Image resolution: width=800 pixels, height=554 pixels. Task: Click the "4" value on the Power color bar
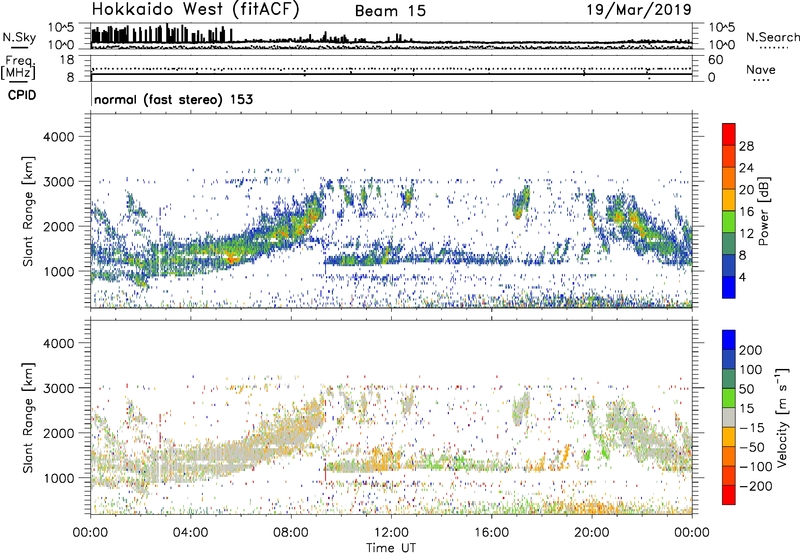[742, 277]
